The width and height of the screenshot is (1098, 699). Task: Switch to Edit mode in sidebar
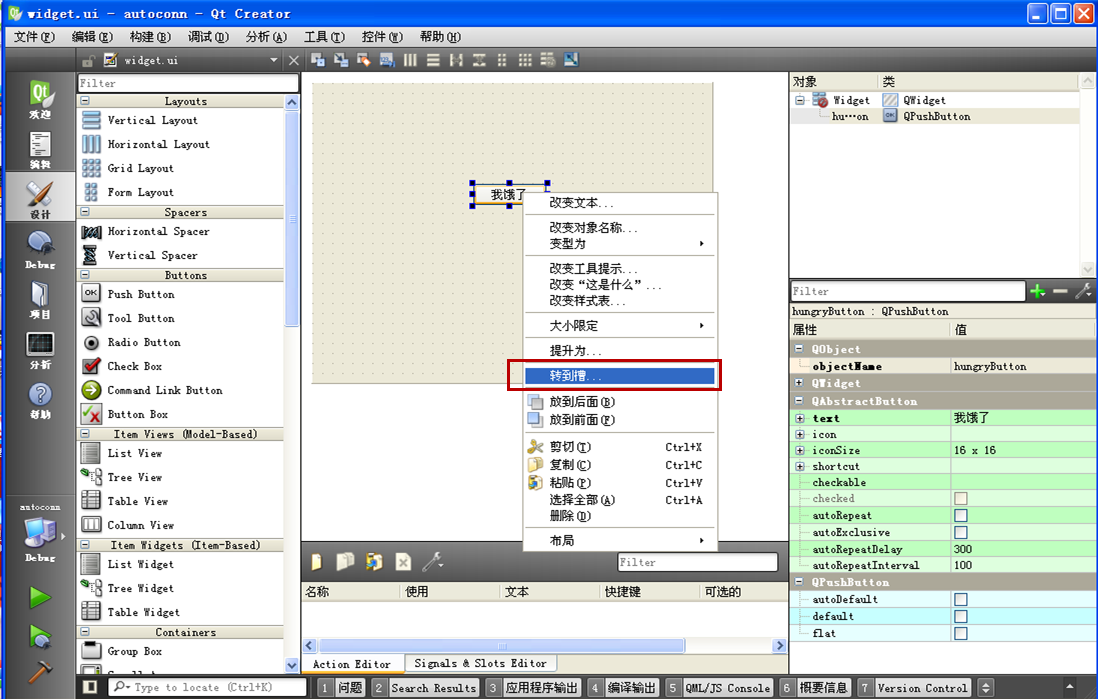coord(40,150)
